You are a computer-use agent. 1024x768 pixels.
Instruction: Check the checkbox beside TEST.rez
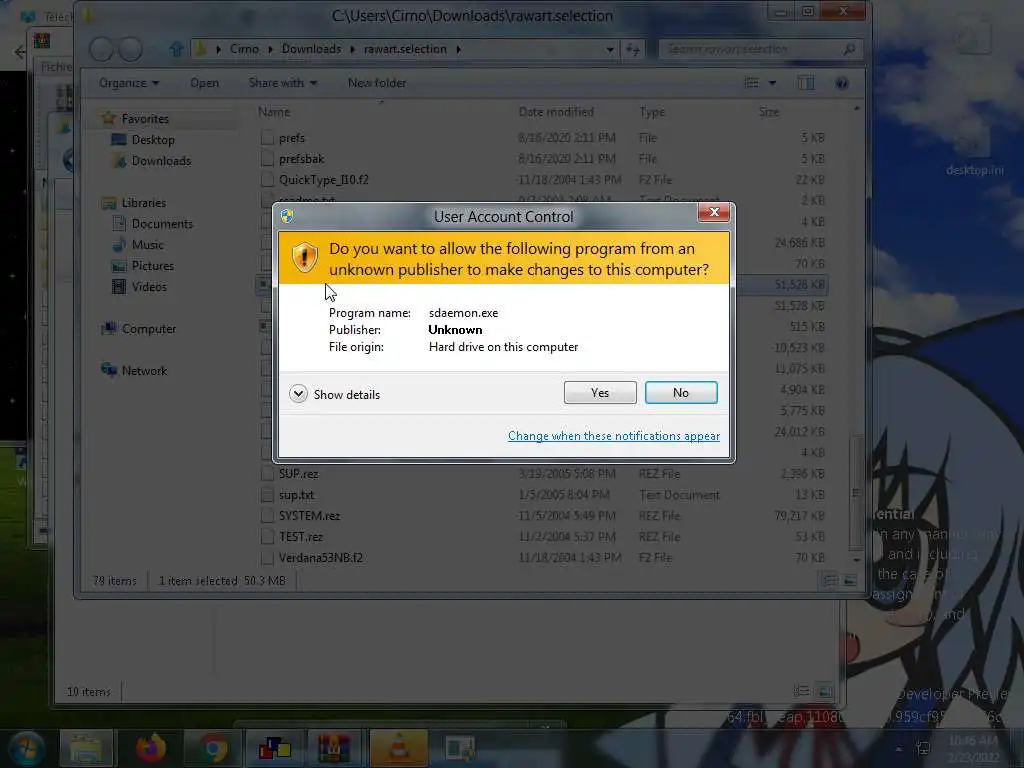266,537
